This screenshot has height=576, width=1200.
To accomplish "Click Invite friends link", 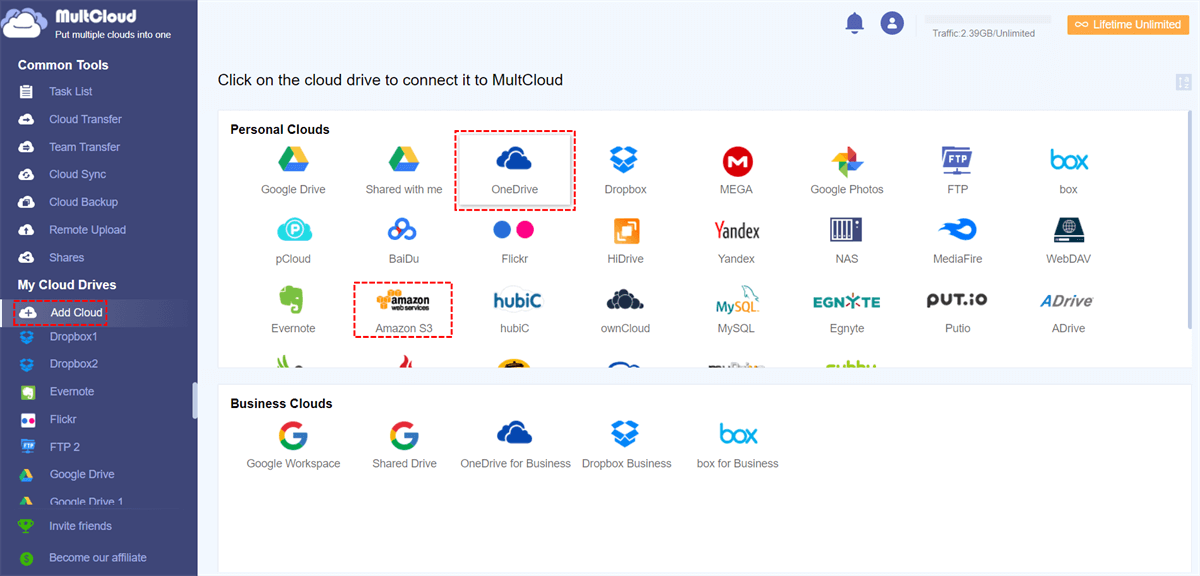I will click(80, 526).
